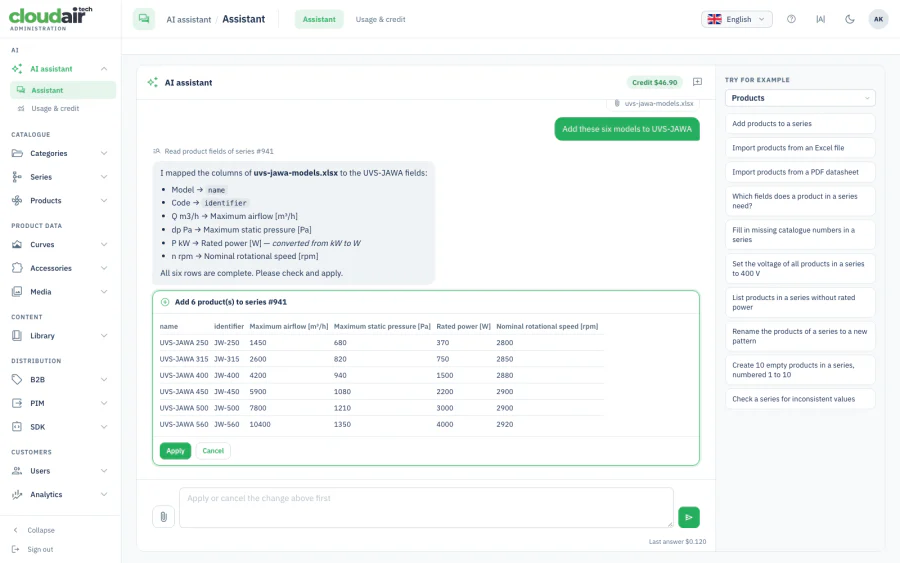Click the UVS-JAWA 250 name cell
900x563 pixels.
coord(184,343)
